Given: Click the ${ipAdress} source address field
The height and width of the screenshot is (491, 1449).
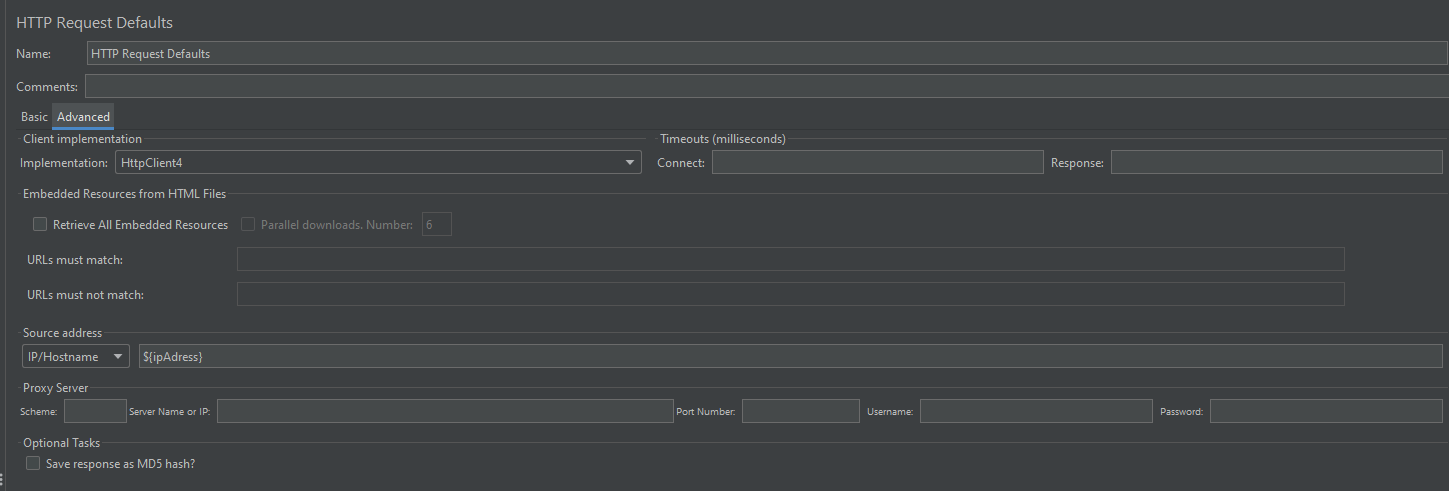Looking at the screenshot, I should pyautogui.click(x=790, y=356).
